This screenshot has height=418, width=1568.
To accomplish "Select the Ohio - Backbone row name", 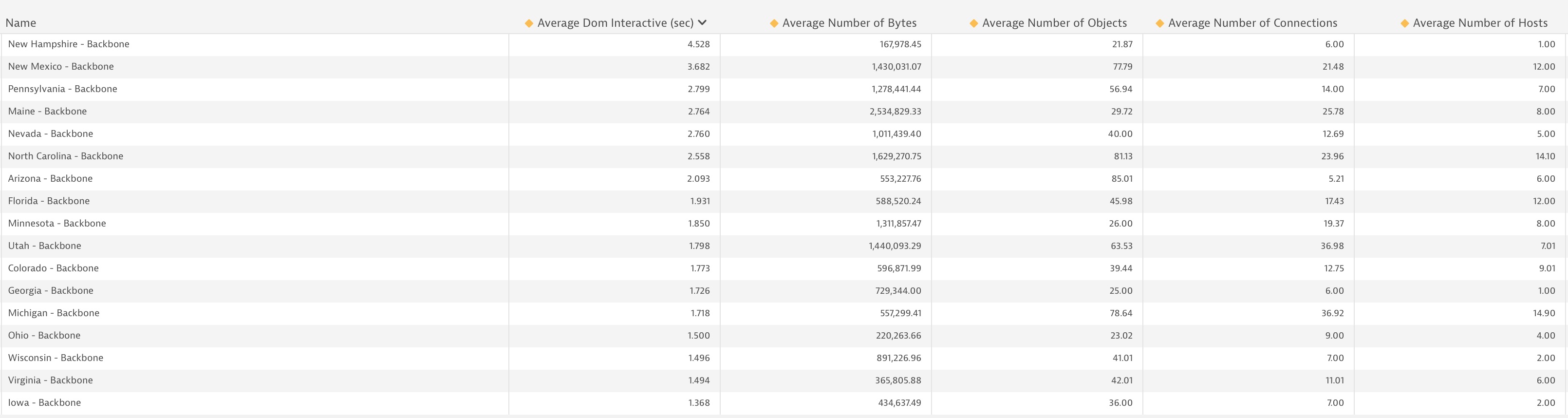I will pyautogui.click(x=44, y=336).
